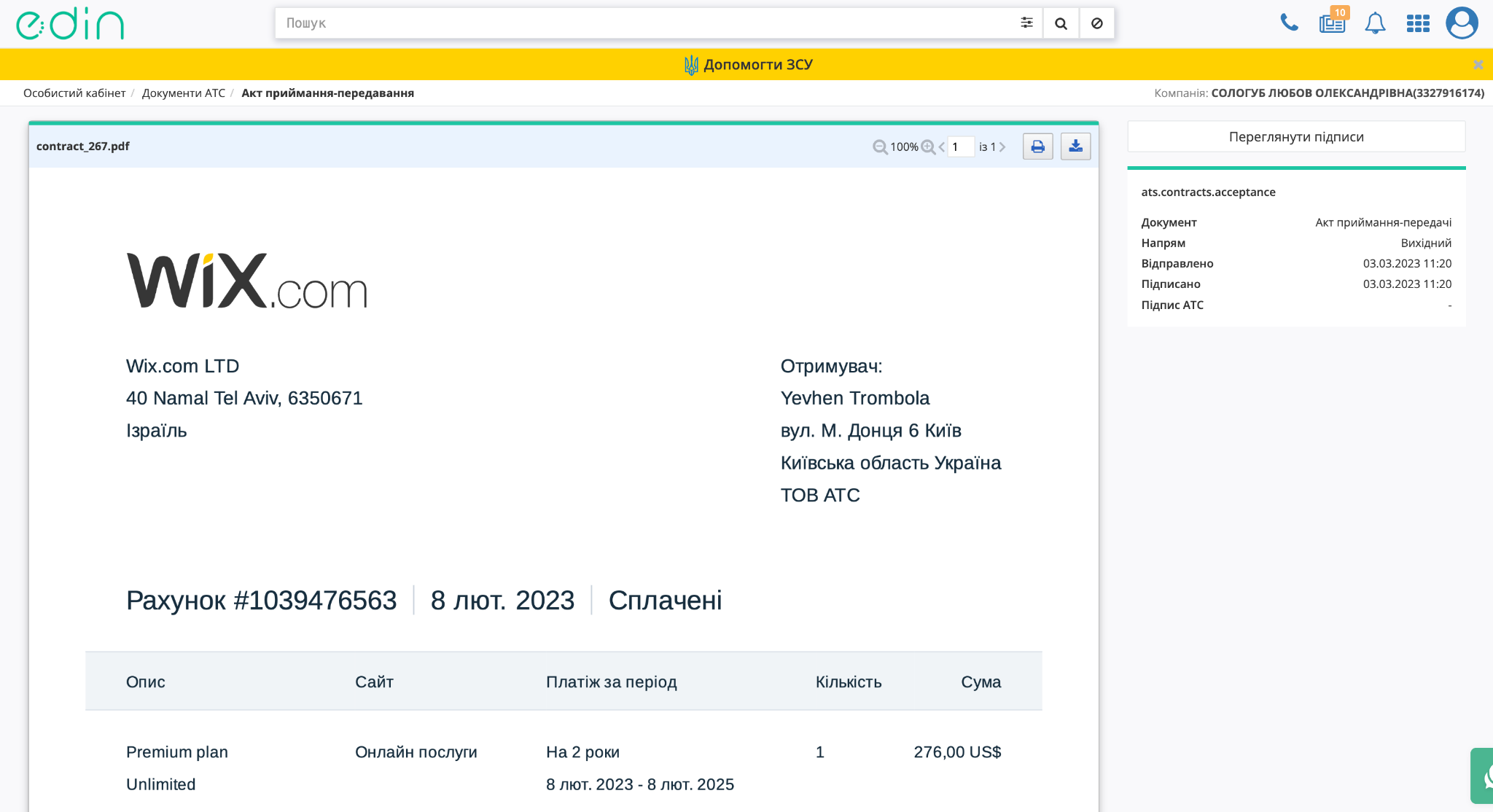Click the Wix.com logo in document
Screen dimensions: 1493x812
click(x=247, y=281)
